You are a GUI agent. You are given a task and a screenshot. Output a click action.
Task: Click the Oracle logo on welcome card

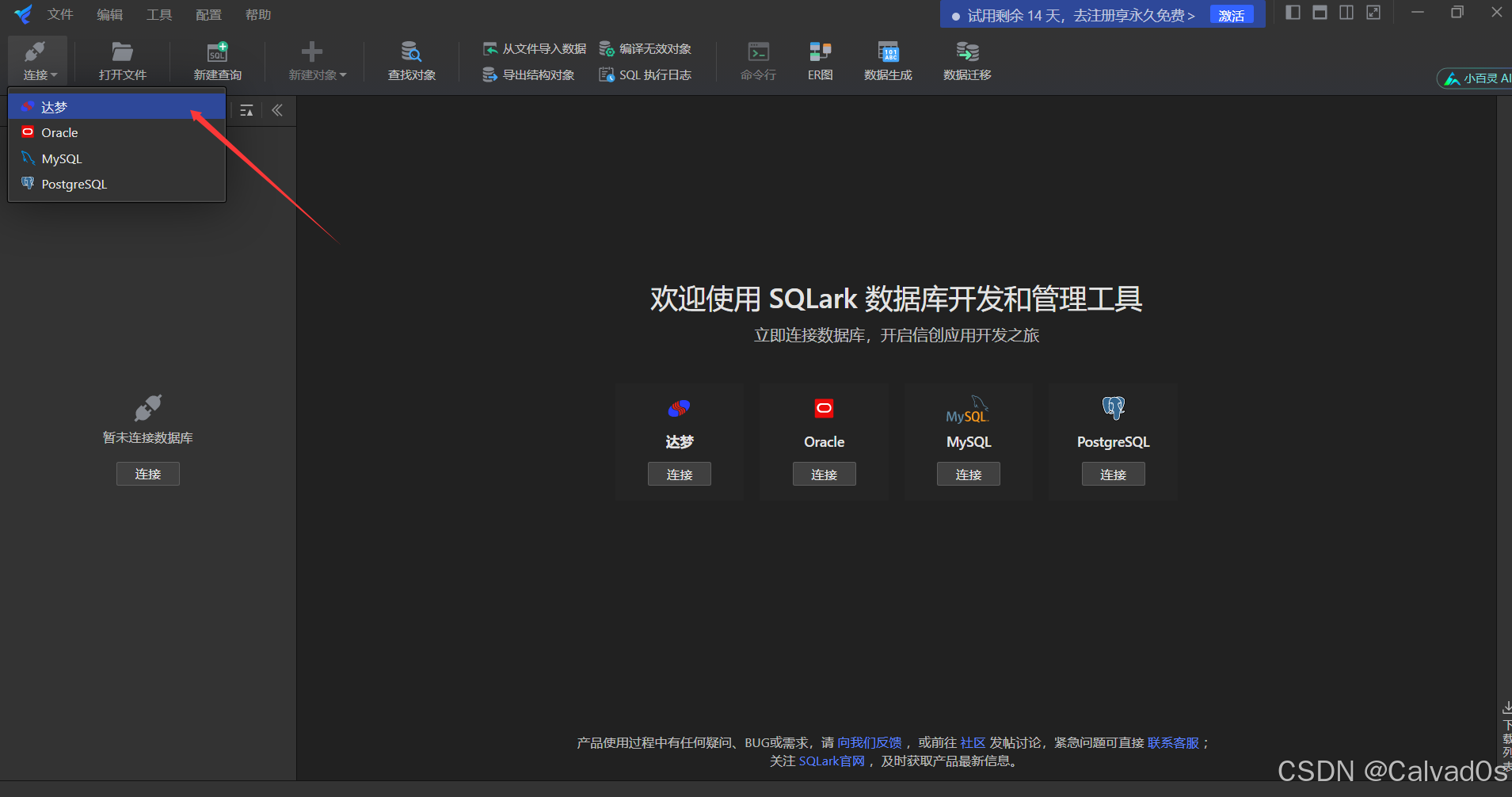tap(824, 408)
